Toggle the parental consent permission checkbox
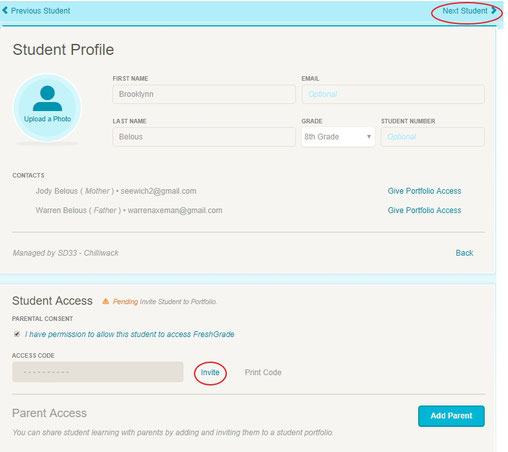Screen dimensions: 508x452 coord(17,334)
